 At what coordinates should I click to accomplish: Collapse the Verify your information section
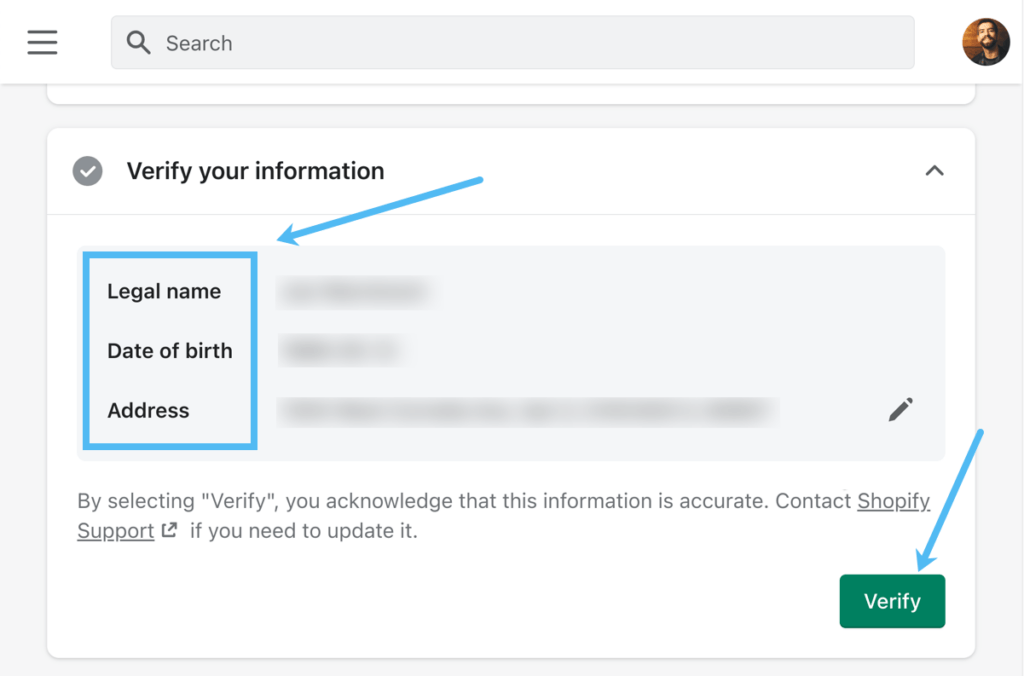[934, 171]
